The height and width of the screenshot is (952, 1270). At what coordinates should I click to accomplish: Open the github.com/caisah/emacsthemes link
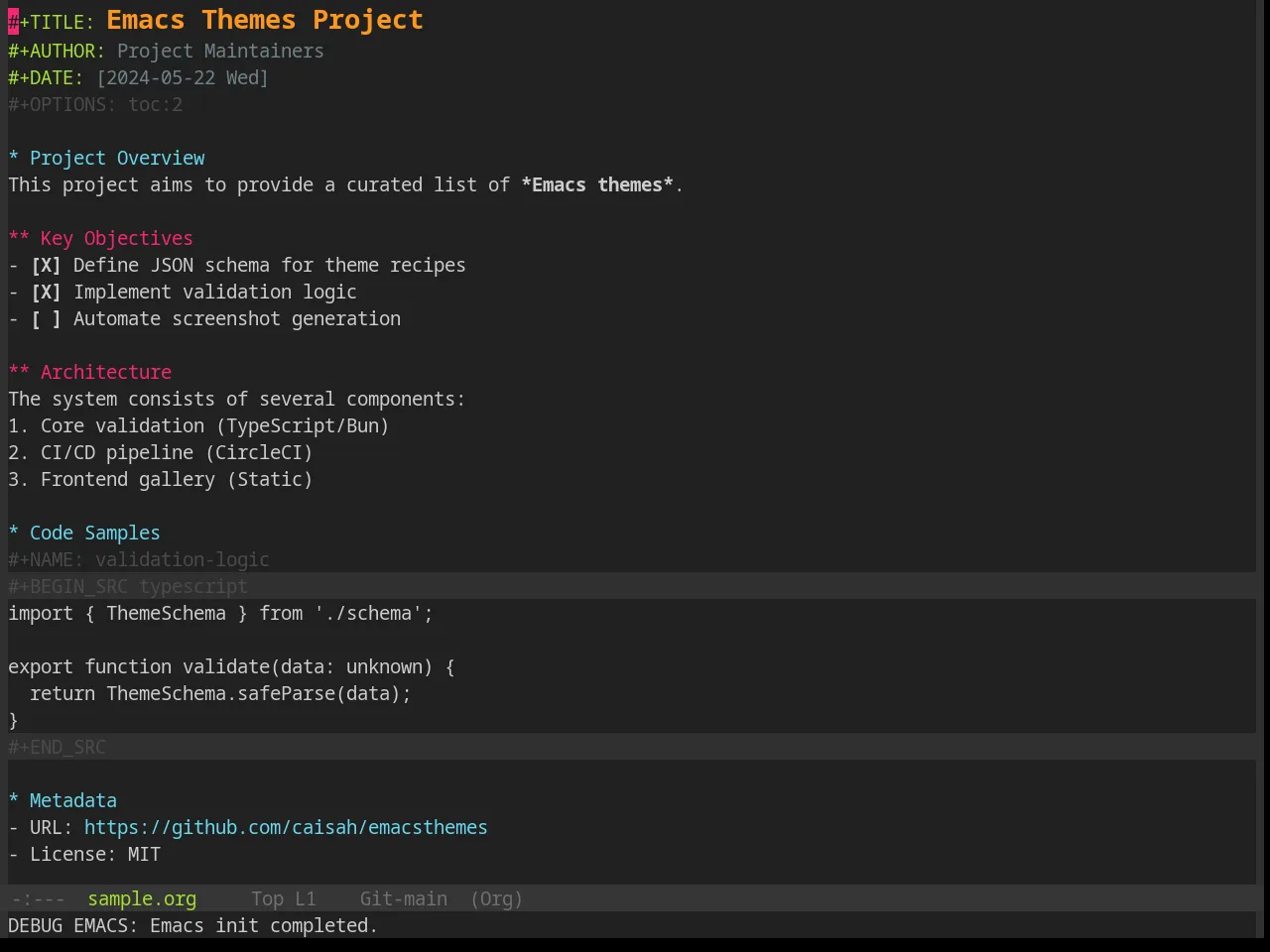(286, 827)
